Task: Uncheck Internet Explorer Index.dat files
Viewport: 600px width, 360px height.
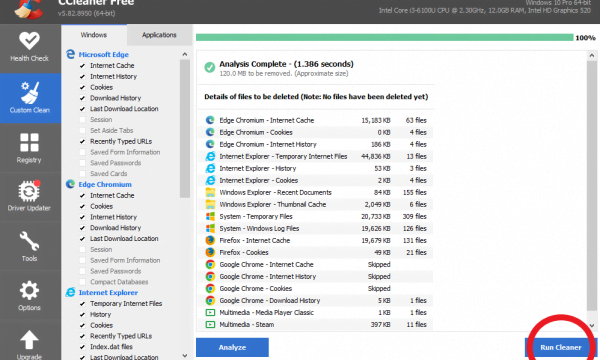Action: pos(82,347)
